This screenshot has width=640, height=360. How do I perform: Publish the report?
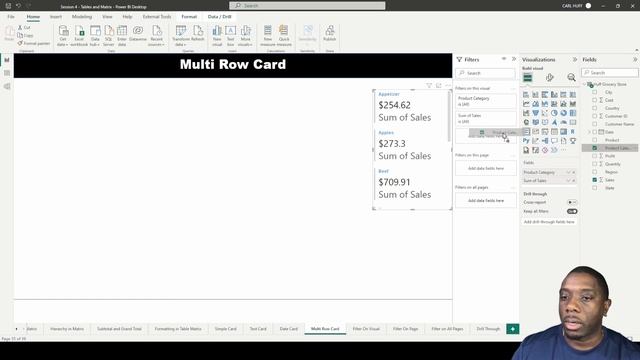pos(329,33)
